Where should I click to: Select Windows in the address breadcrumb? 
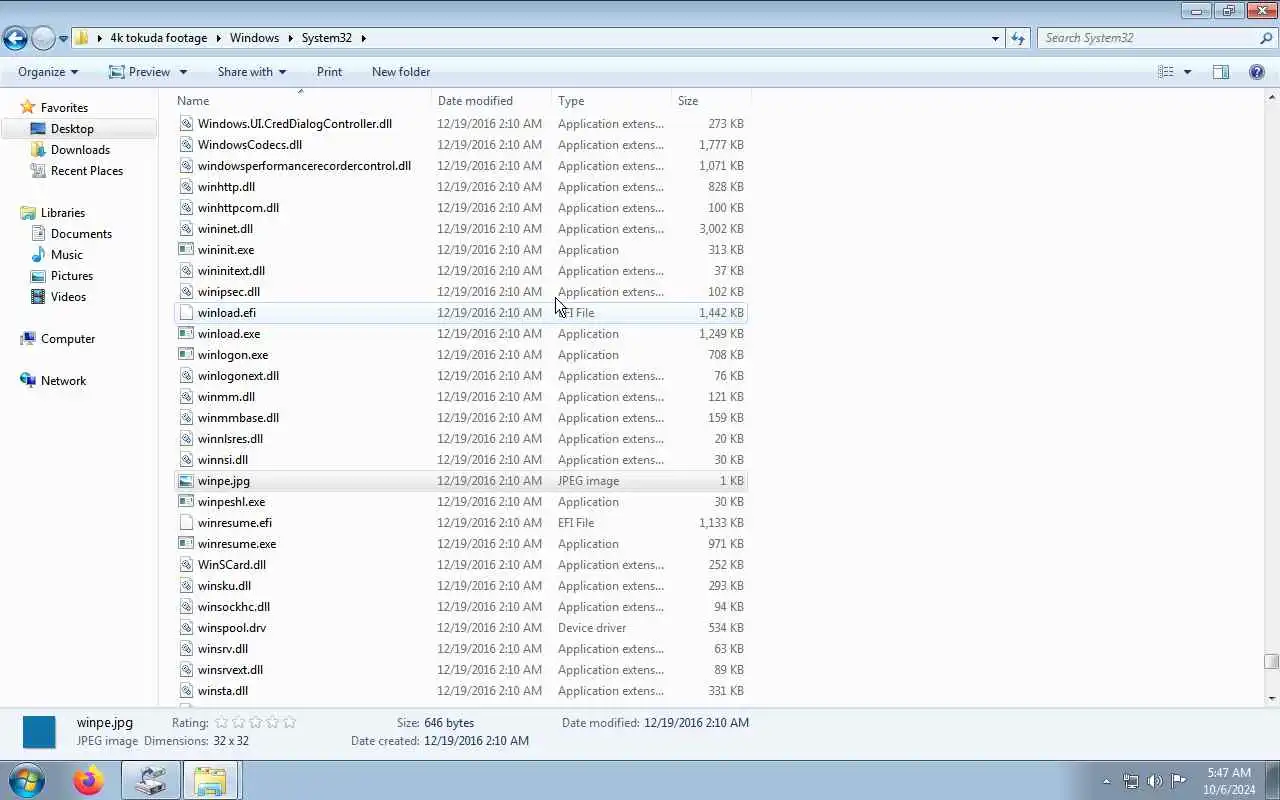254,38
